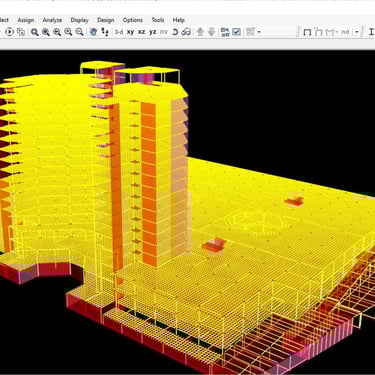Switch to default 3-d view
Viewport: 375px width, 375px height.
coord(119,32)
